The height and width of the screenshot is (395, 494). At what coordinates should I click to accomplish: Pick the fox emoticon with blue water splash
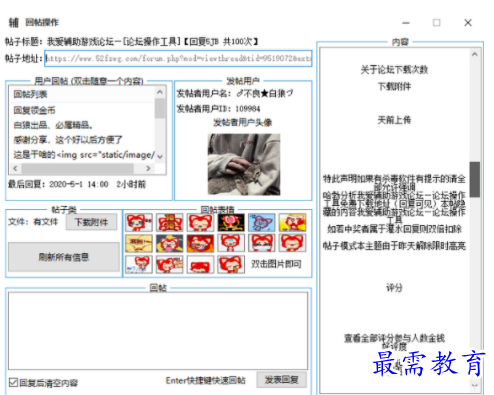[139, 264]
